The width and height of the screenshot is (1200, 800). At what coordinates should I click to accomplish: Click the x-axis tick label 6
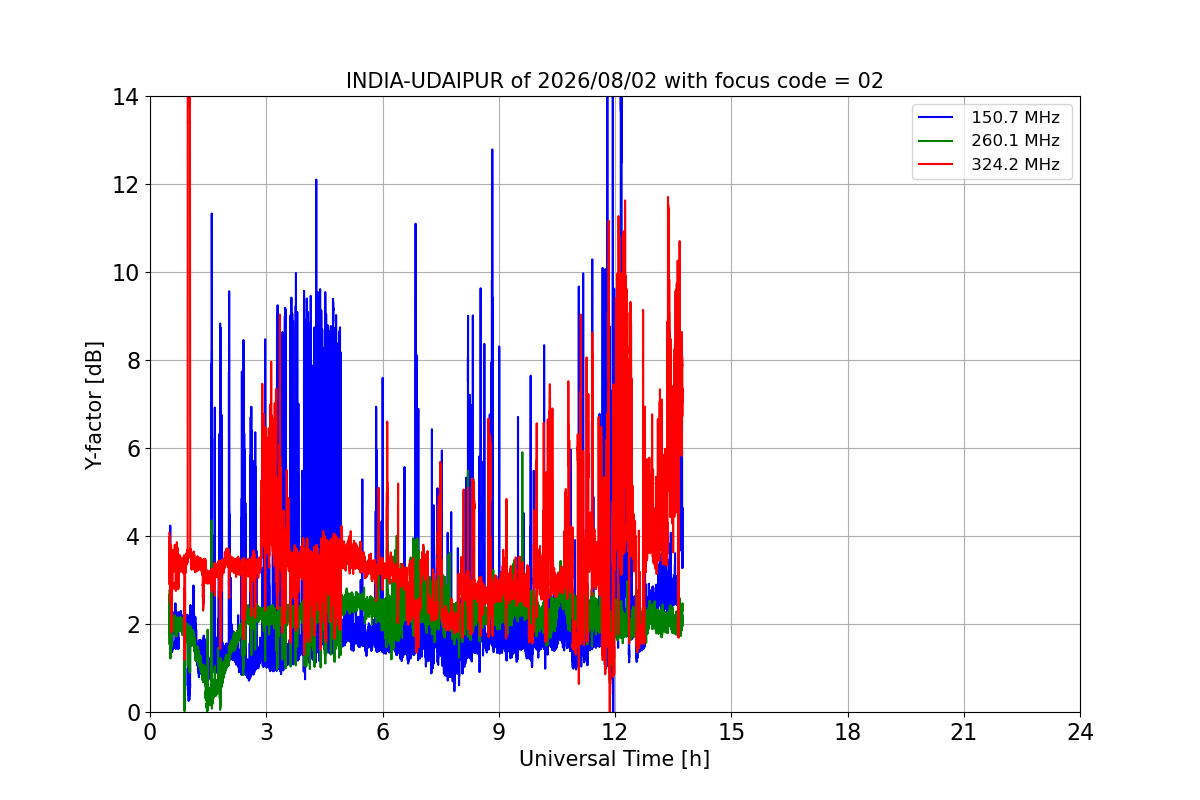pyautogui.click(x=382, y=732)
